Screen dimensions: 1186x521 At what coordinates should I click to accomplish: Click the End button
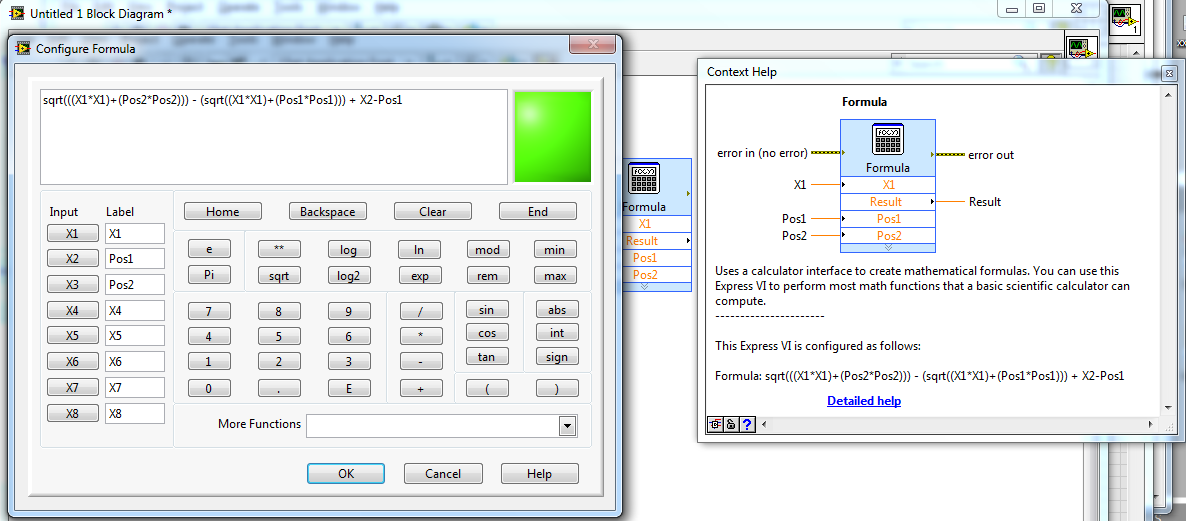click(538, 212)
